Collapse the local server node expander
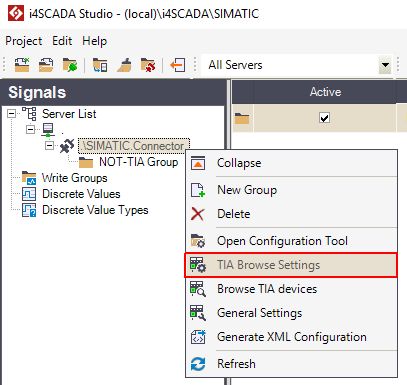This screenshot has height=385, width=407. (x=31, y=129)
